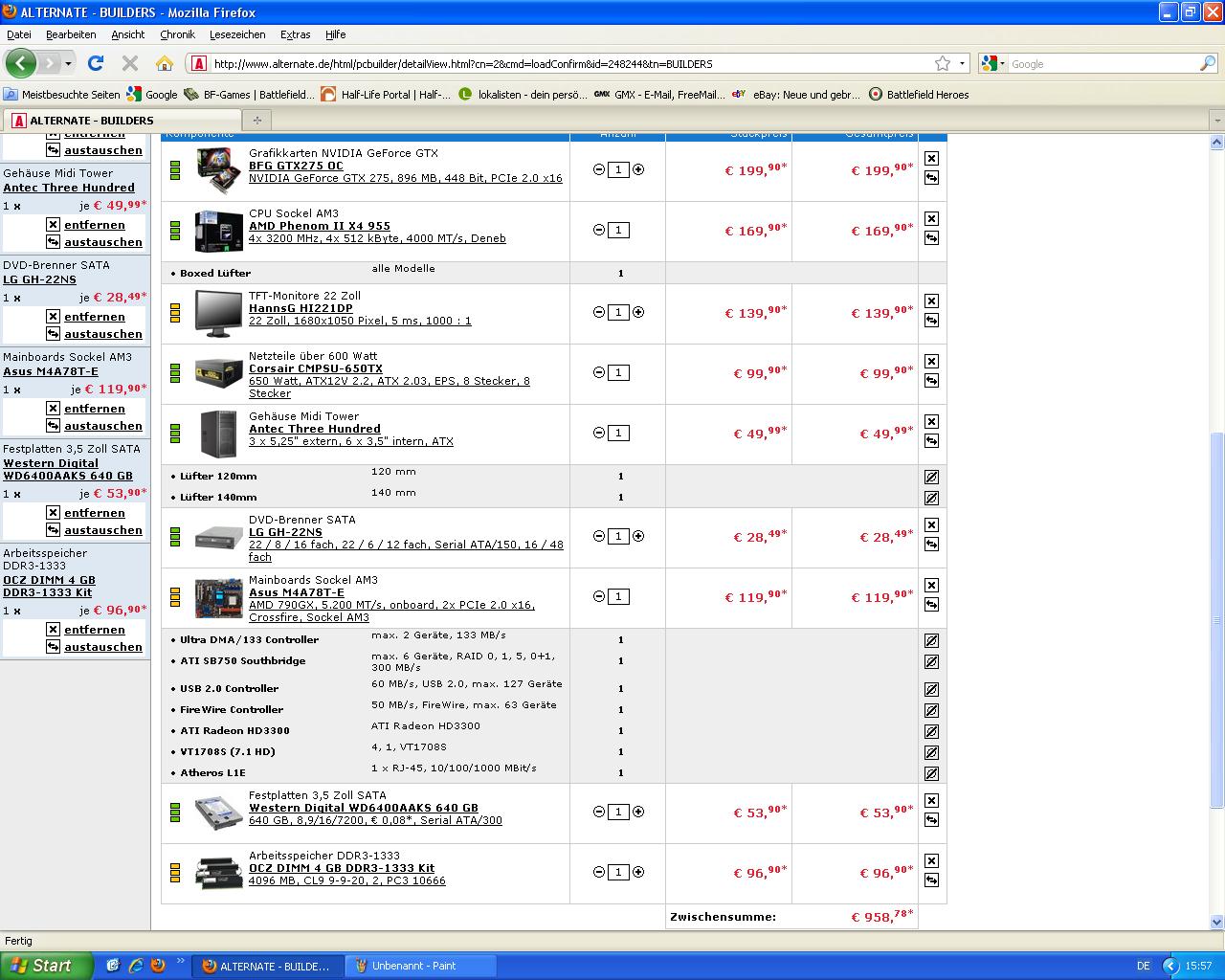Screen dimensions: 1225x980
Task: Remove the LG GH-22NS drive via X icon
Action: 931,524
